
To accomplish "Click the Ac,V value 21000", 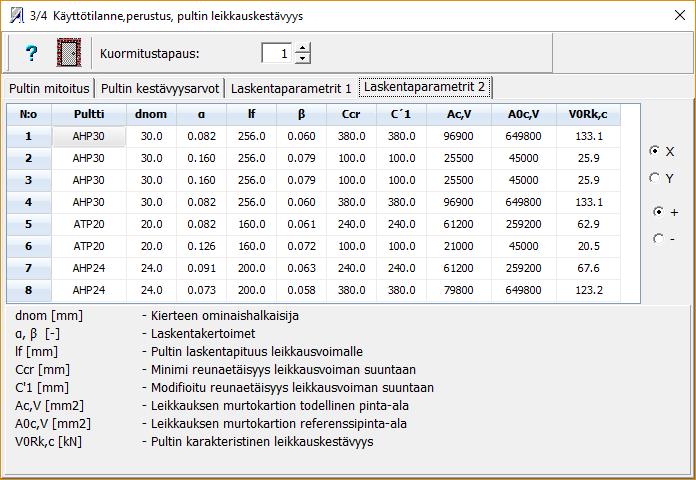I will [x=459, y=246].
